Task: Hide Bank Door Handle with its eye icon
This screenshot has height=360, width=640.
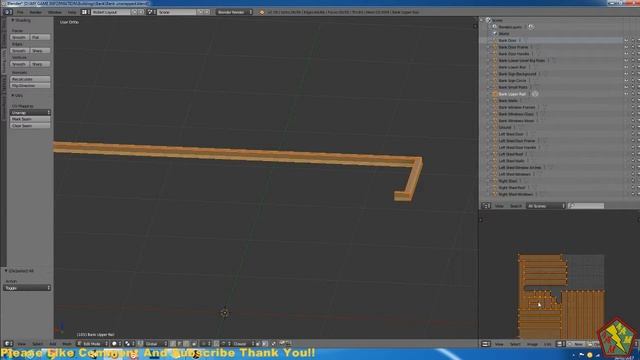Action: point(626,54)
